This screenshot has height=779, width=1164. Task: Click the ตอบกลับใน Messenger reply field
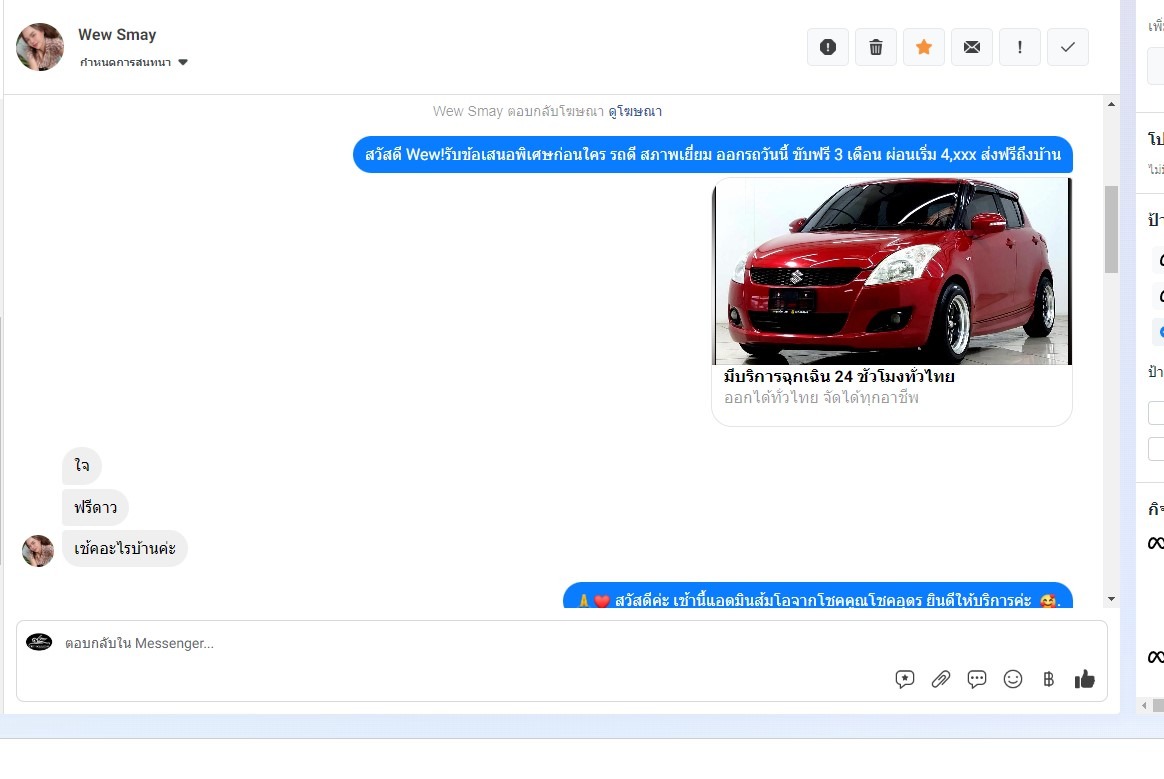[x=450, y=644]
